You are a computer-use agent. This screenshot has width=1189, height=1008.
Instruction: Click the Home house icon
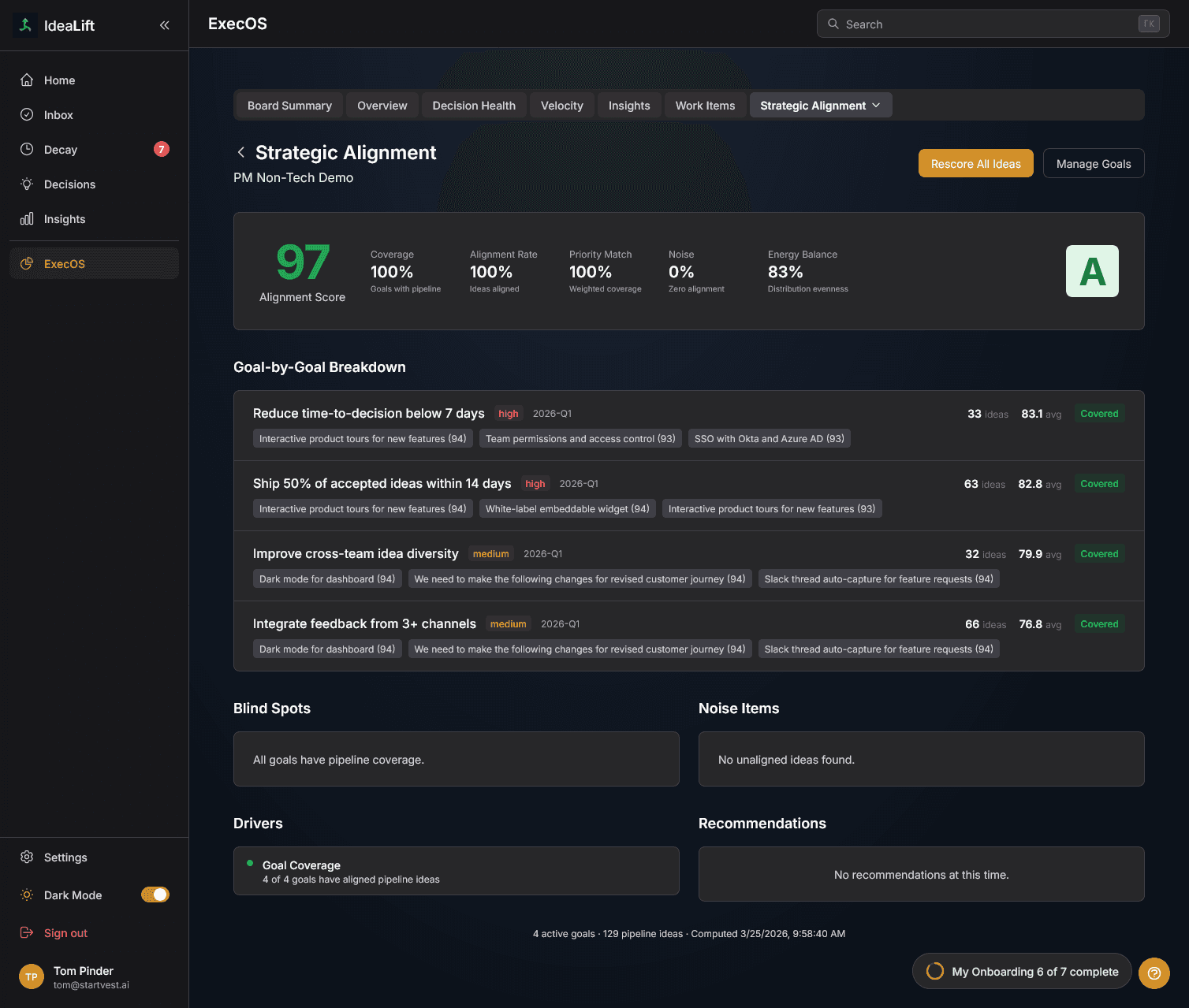(x=27, y=80)
